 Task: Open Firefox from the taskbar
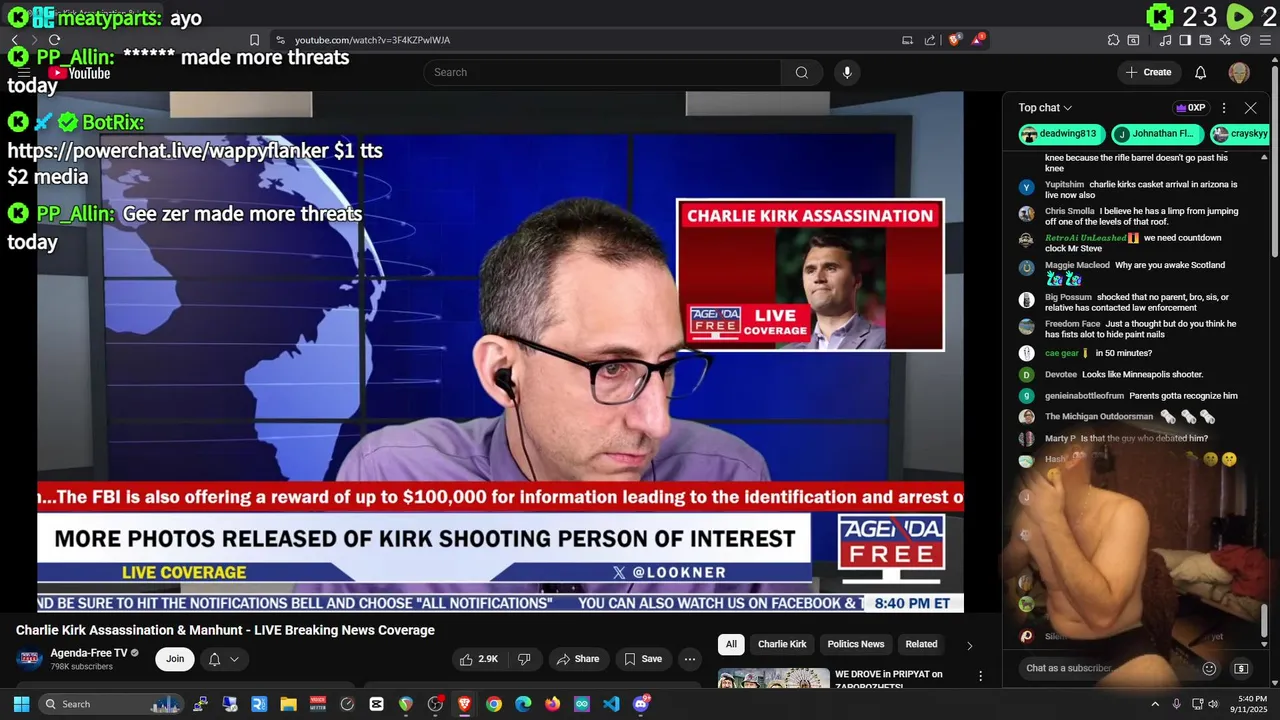pos(552,704)
